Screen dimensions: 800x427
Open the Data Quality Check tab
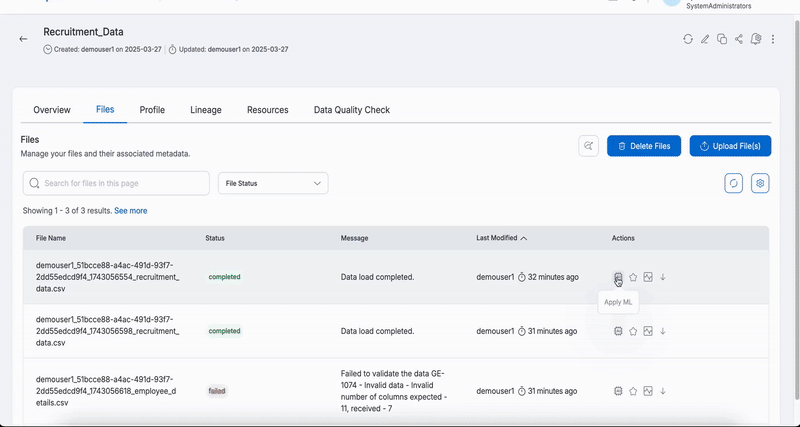[x=352, y=110]
